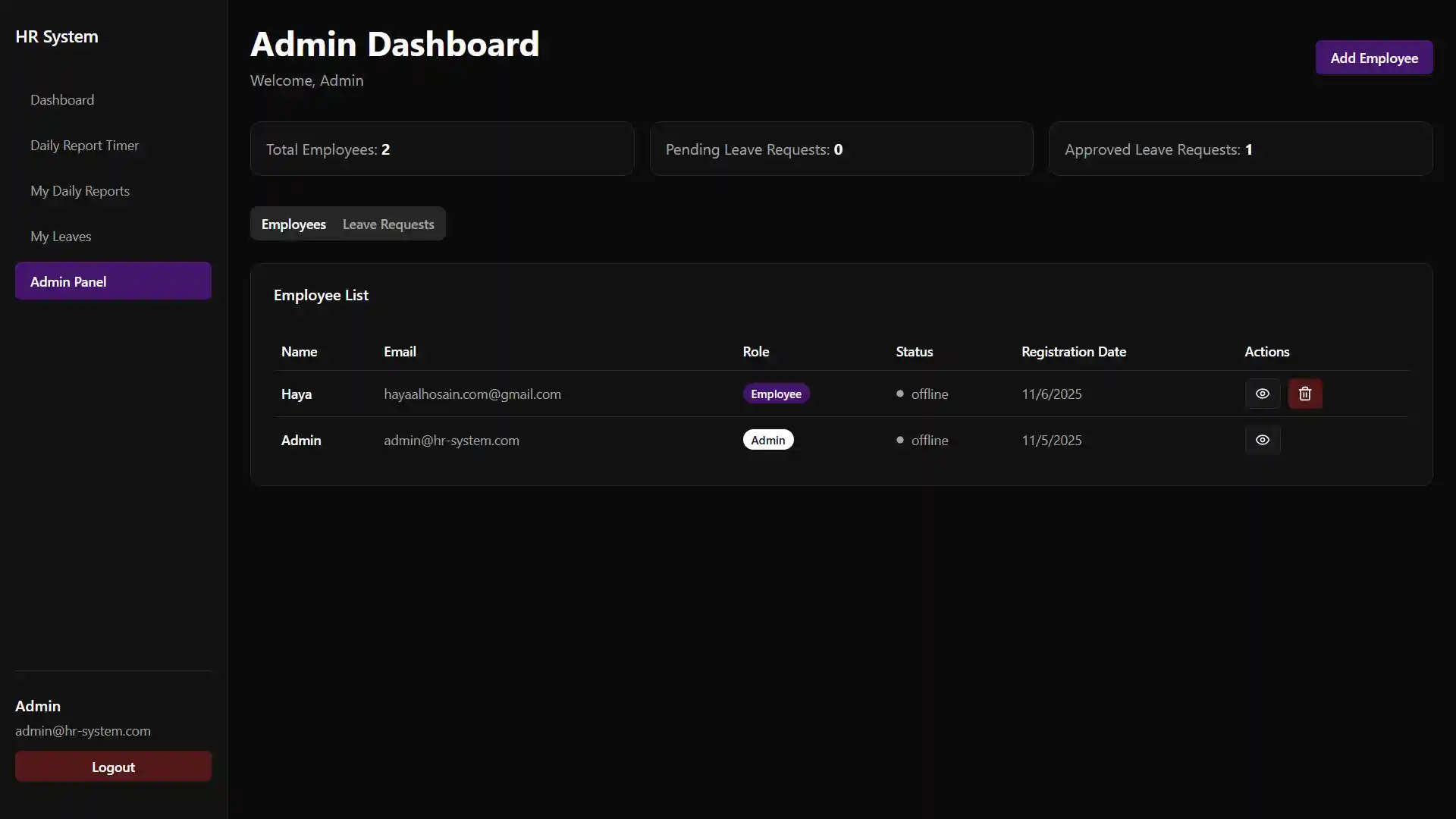View Admin's details via eye icon

(x=1262, y=440)
